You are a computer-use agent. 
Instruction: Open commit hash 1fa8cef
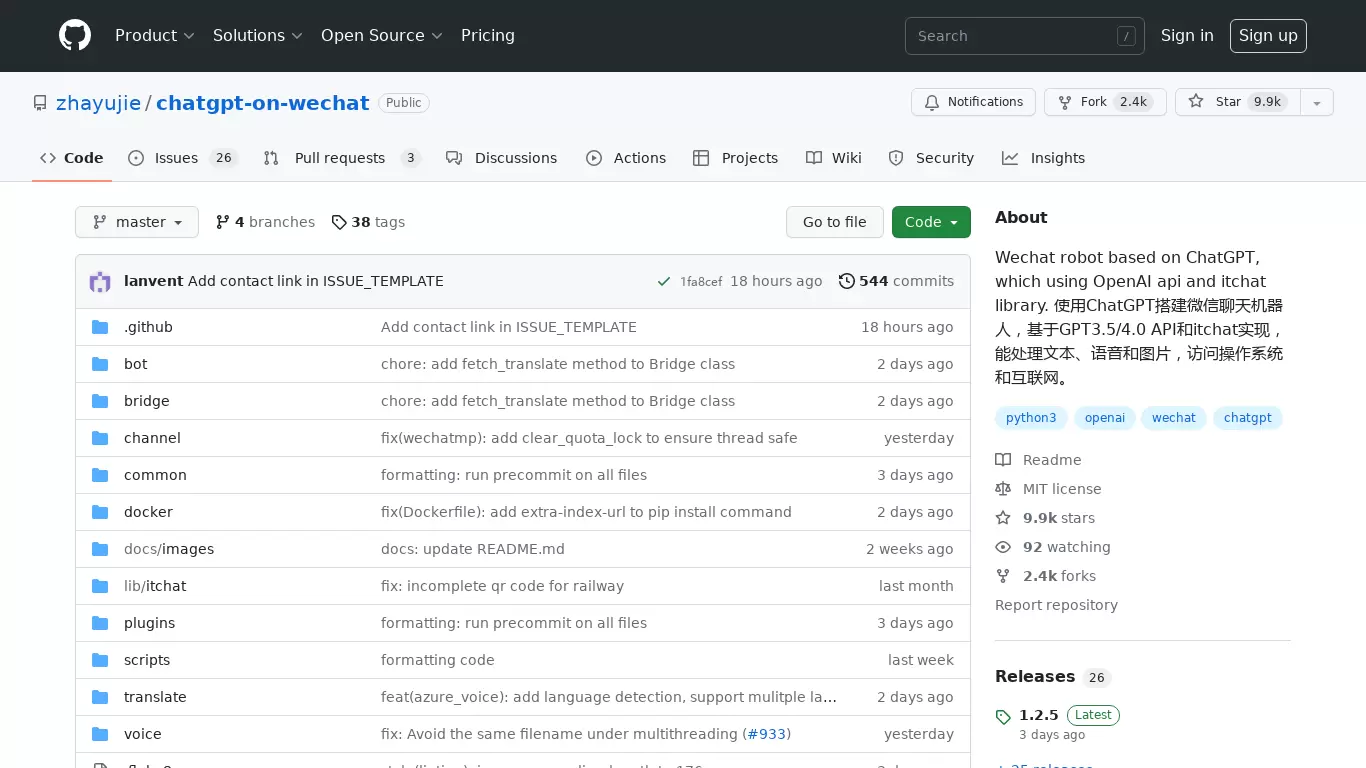click(701, 282)
